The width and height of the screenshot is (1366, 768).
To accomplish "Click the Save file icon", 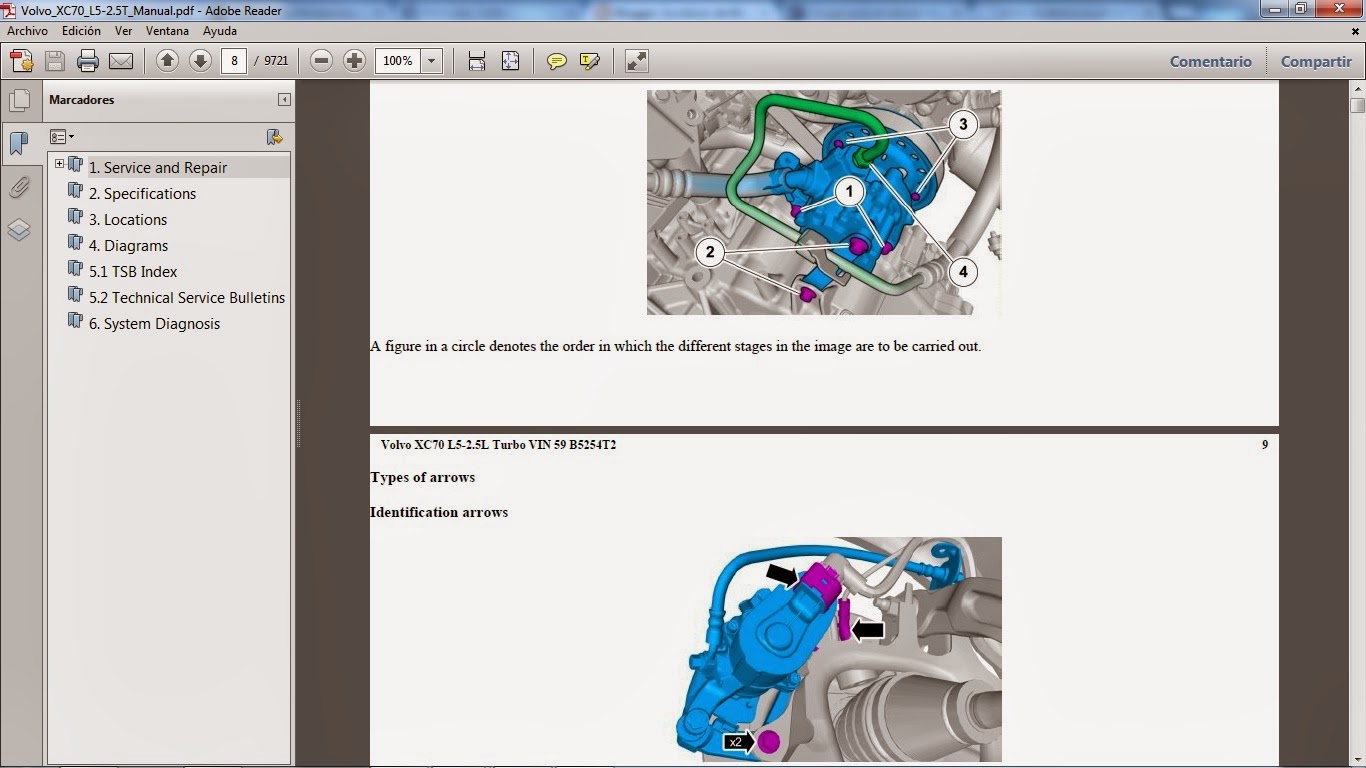I will [x=55, y=61].
